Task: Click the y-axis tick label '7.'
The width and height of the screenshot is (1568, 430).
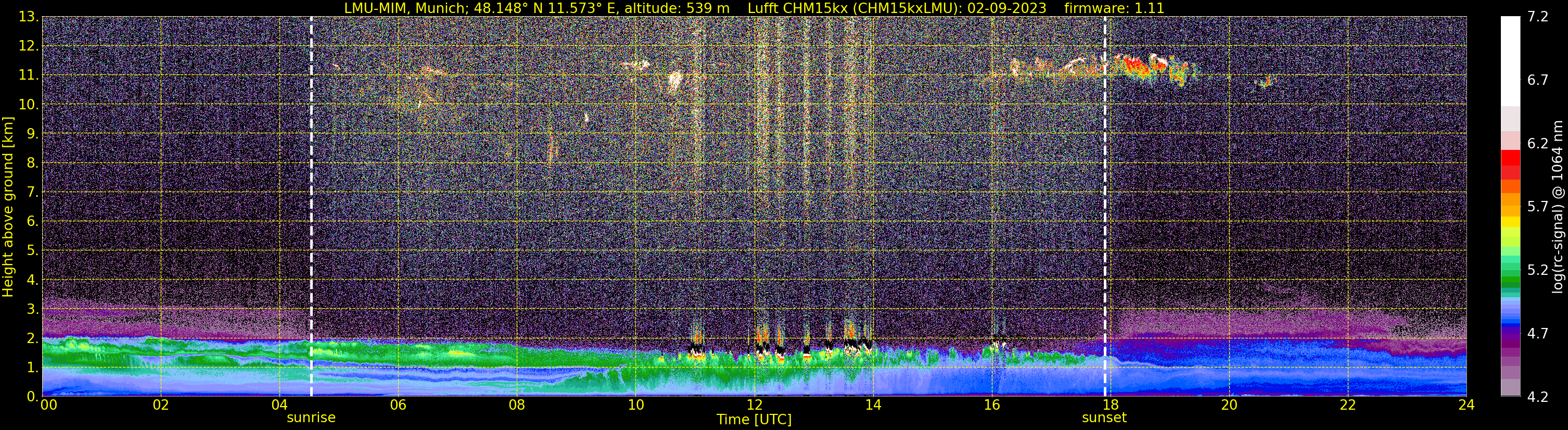Action: 33,192
